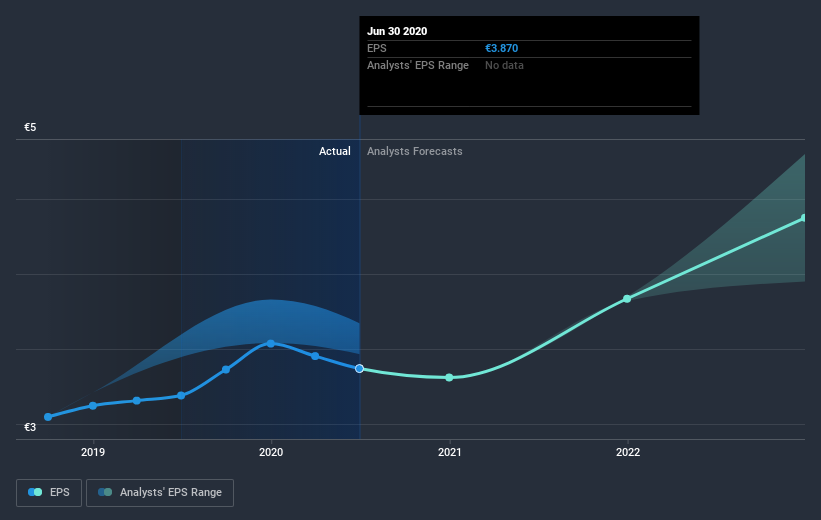This screenshot has width=821, height=520.
Task: Select the 2021 forecast EPS data point
Action: [449, 378]
